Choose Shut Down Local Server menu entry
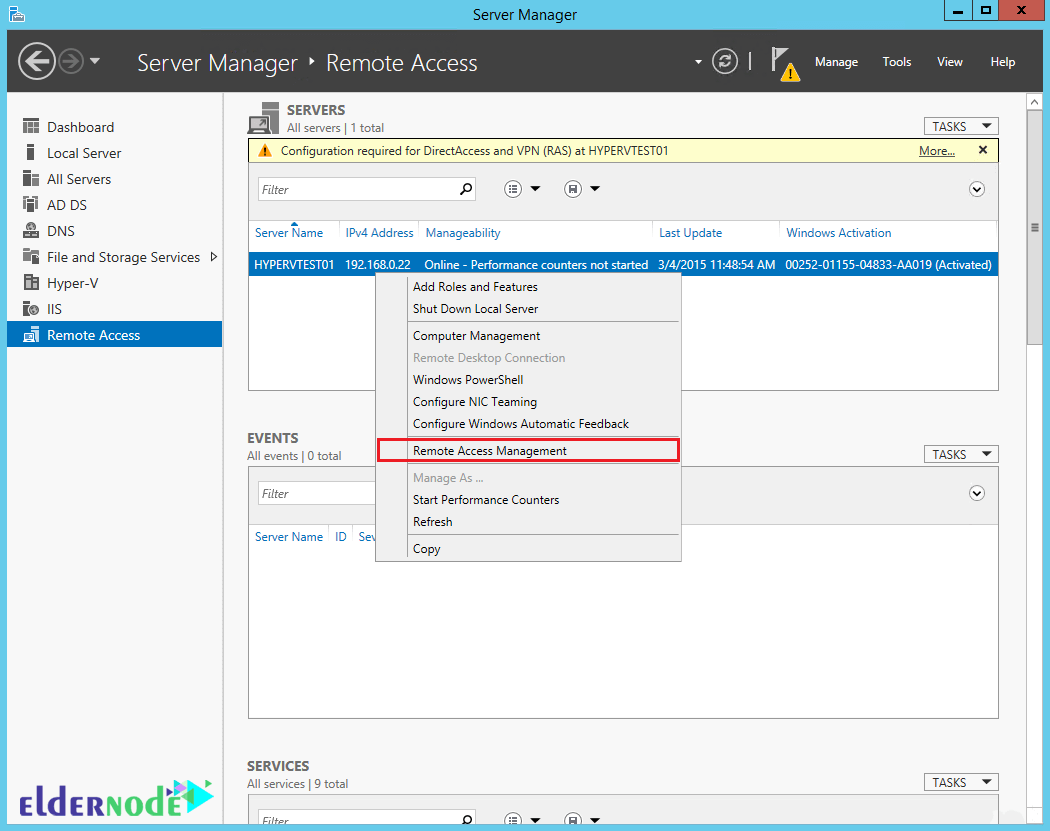 tap(529, 309)
